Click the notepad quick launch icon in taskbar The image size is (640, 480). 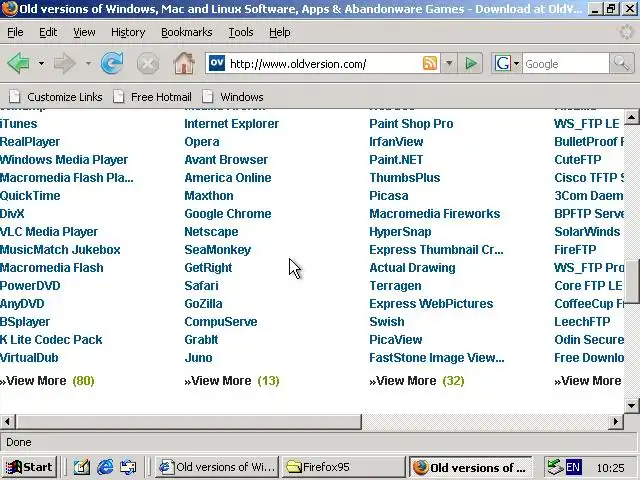click(82, 467)
